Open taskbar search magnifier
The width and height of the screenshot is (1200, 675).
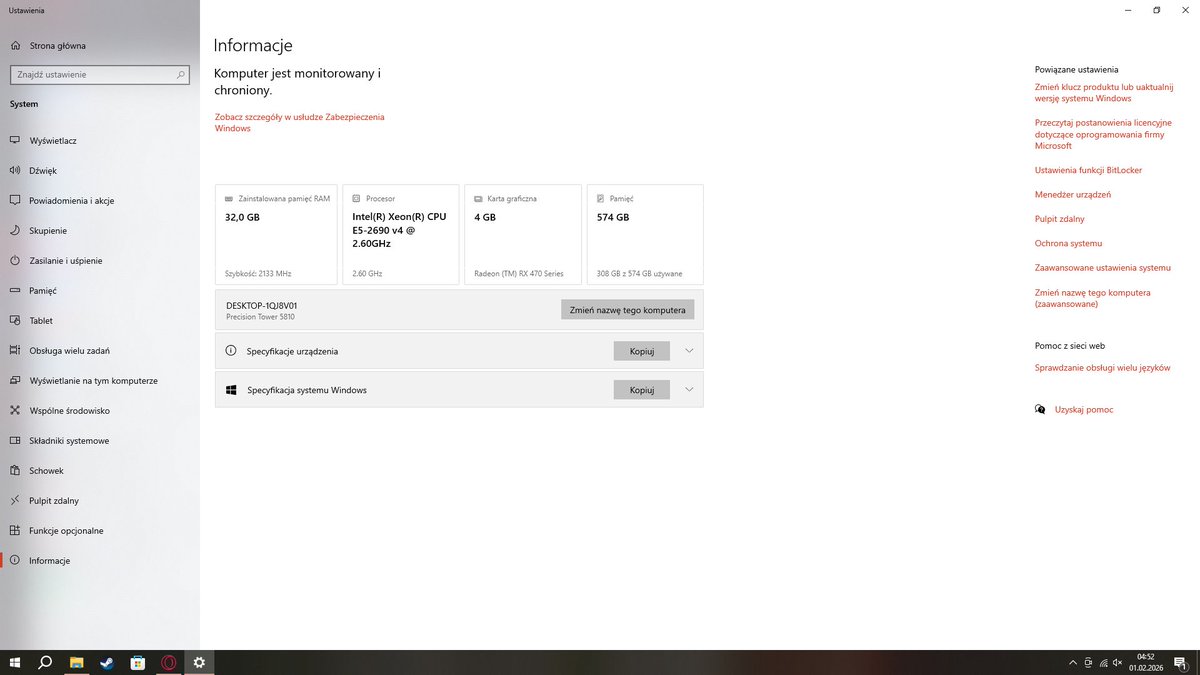click(x=45, y=662)
